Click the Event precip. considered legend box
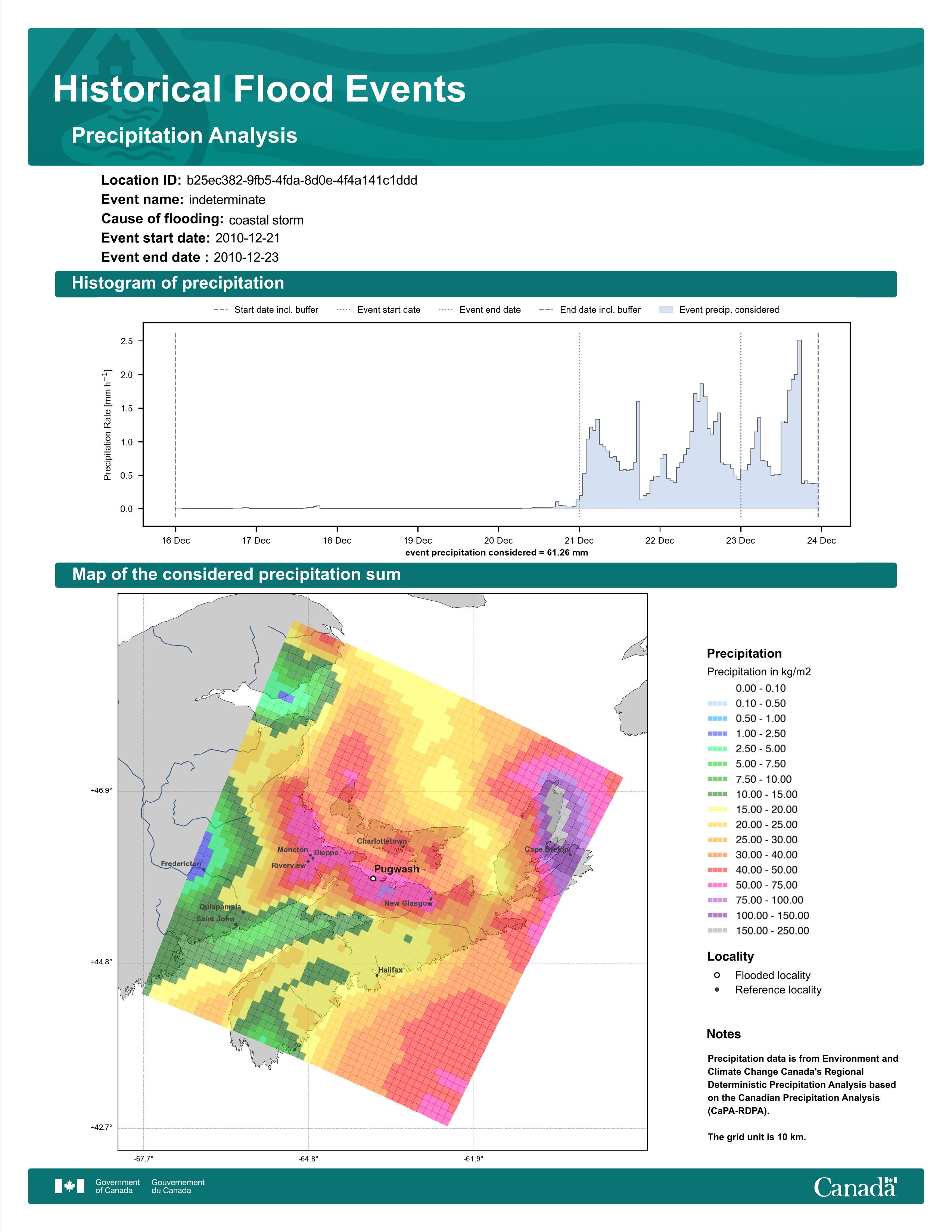The height and width of the screenshot is (1232, 952). point(666,310)
